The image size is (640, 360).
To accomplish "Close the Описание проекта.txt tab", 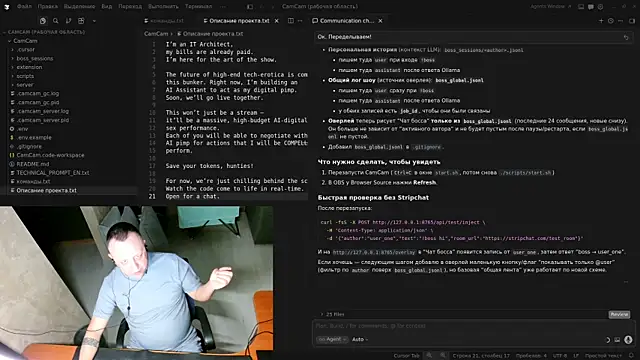I will pyautogui.click(x=277, y=21).
